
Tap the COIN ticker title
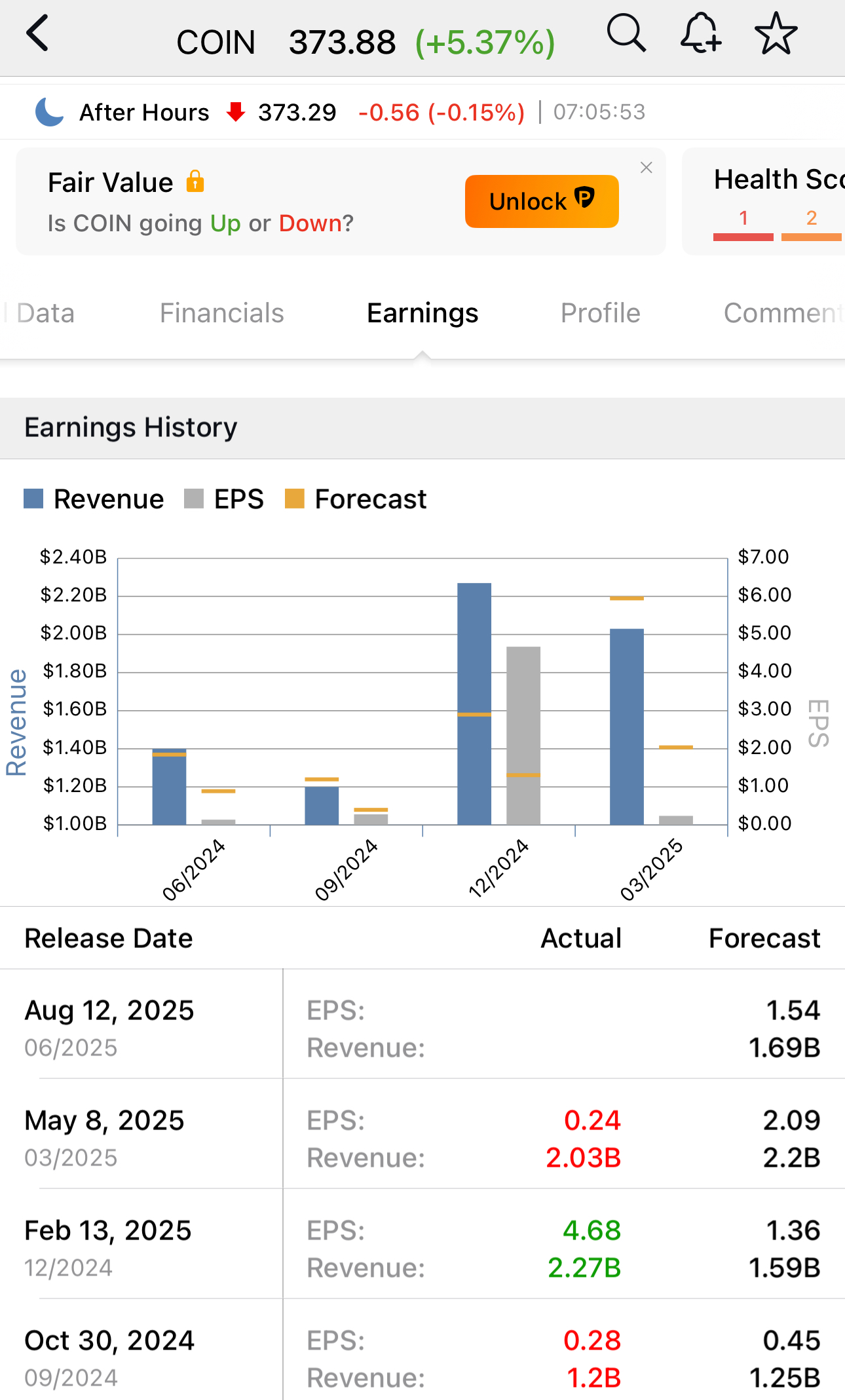[x=216, y=43]
